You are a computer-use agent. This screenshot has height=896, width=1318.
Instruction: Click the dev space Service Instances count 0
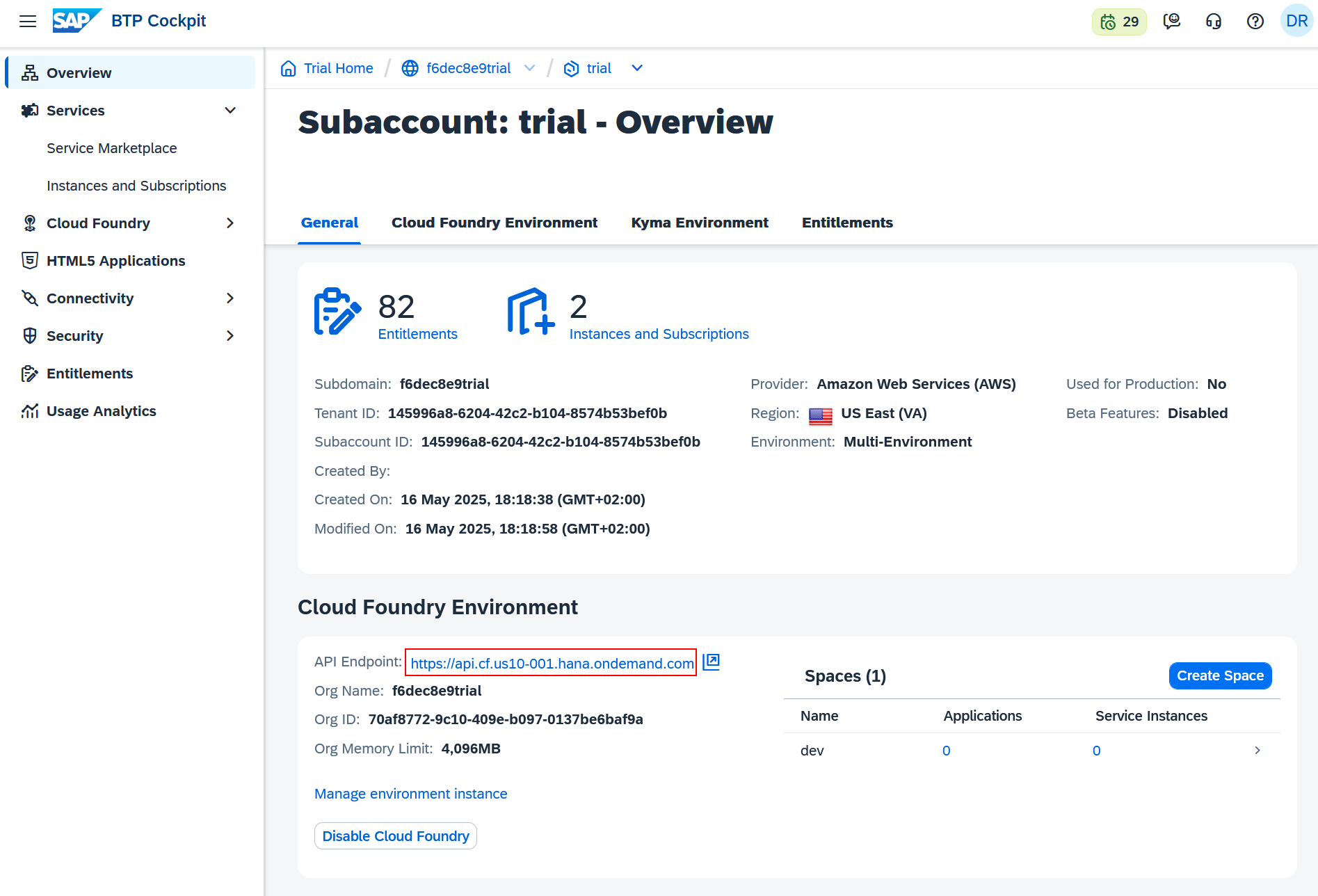coord(1097,751)
